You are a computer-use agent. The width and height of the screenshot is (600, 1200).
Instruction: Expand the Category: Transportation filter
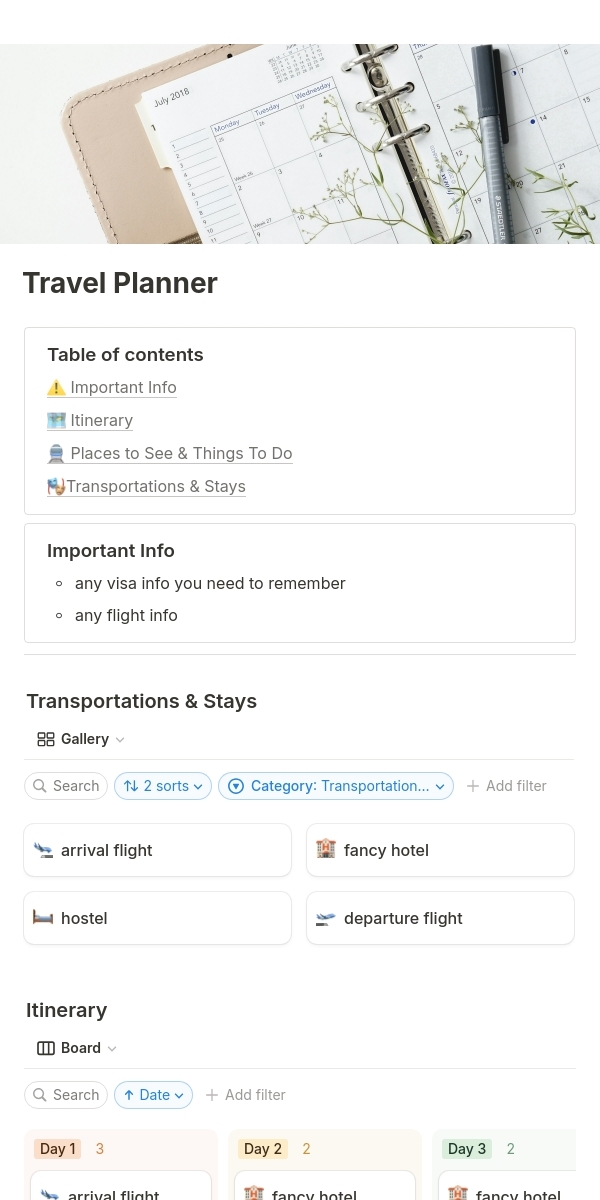pos(336,786)
